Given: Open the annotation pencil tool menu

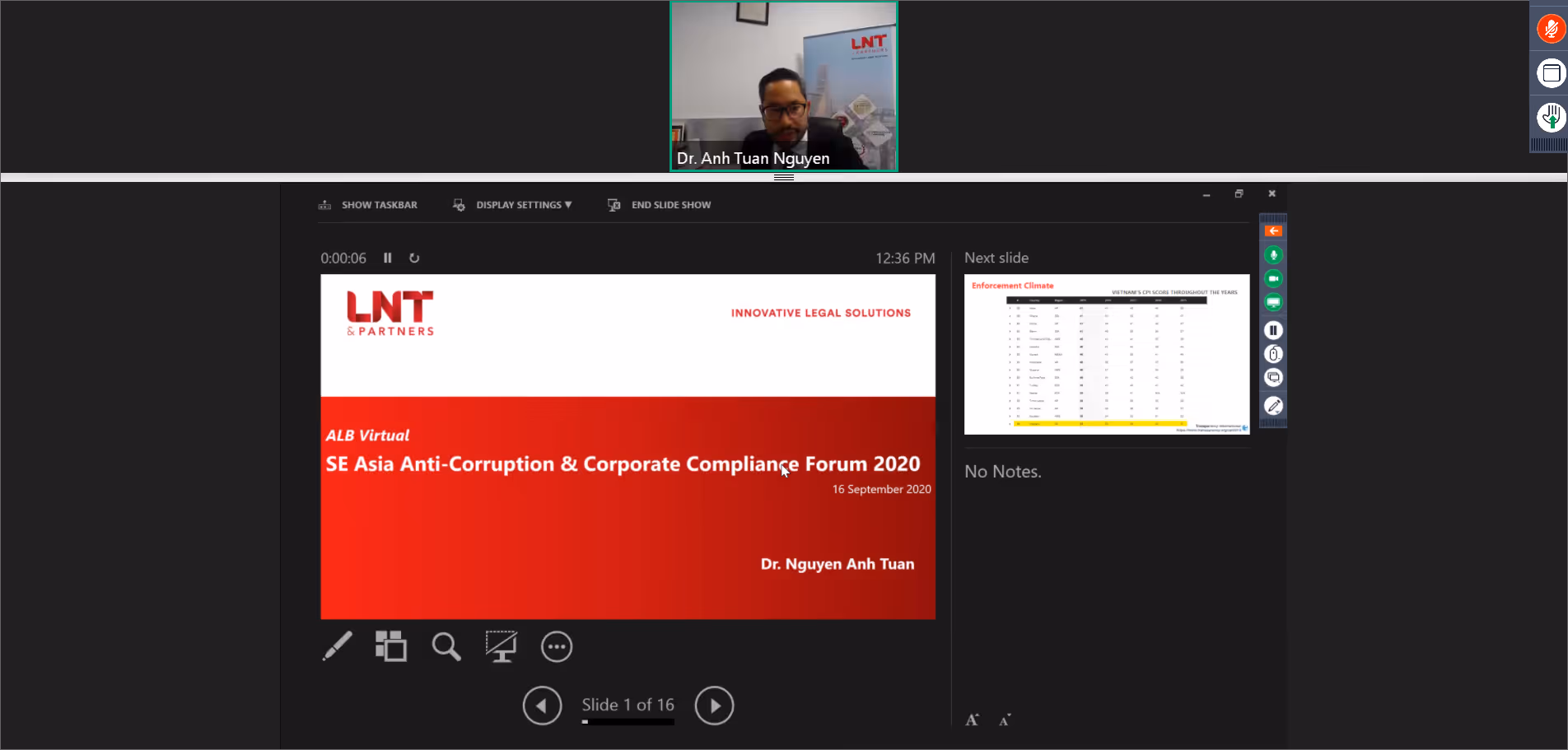Looking at the screenshot, I should (1273, 405).
